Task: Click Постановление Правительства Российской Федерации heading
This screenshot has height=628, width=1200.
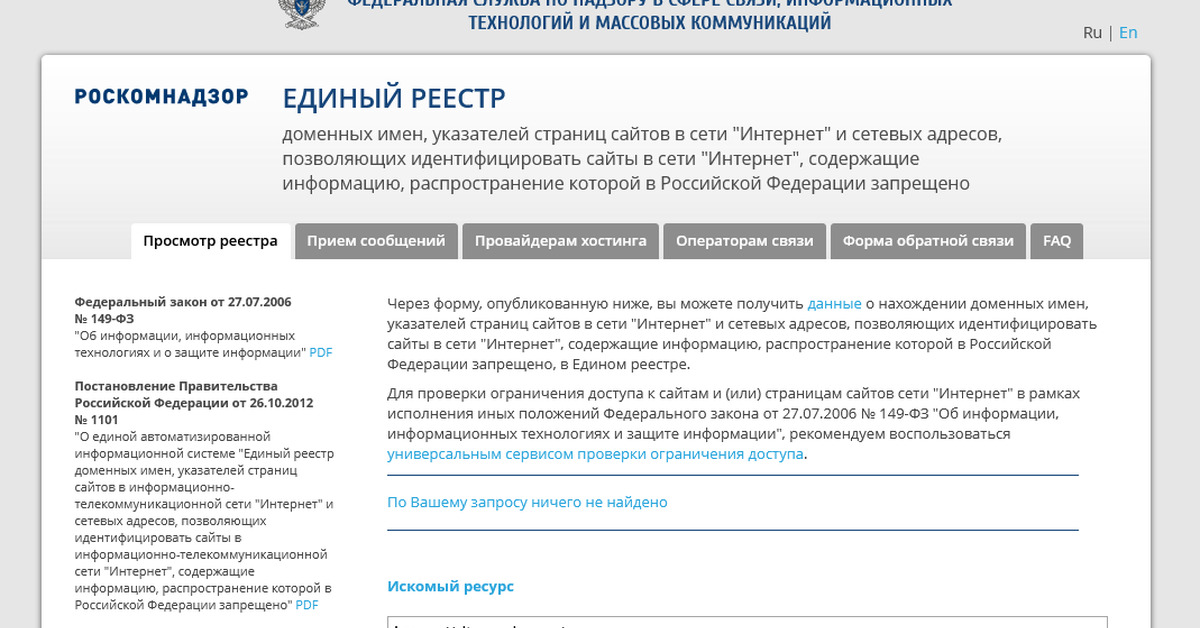Action: click(195, 403)
